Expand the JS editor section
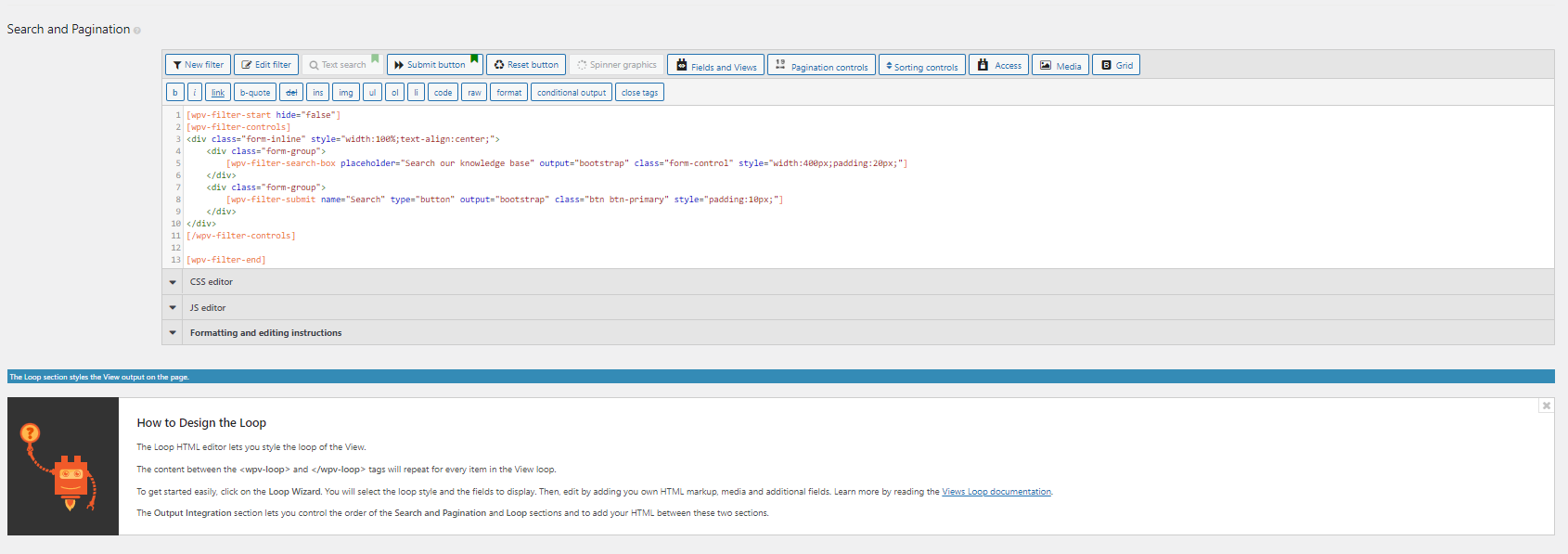 pos(858,307)
